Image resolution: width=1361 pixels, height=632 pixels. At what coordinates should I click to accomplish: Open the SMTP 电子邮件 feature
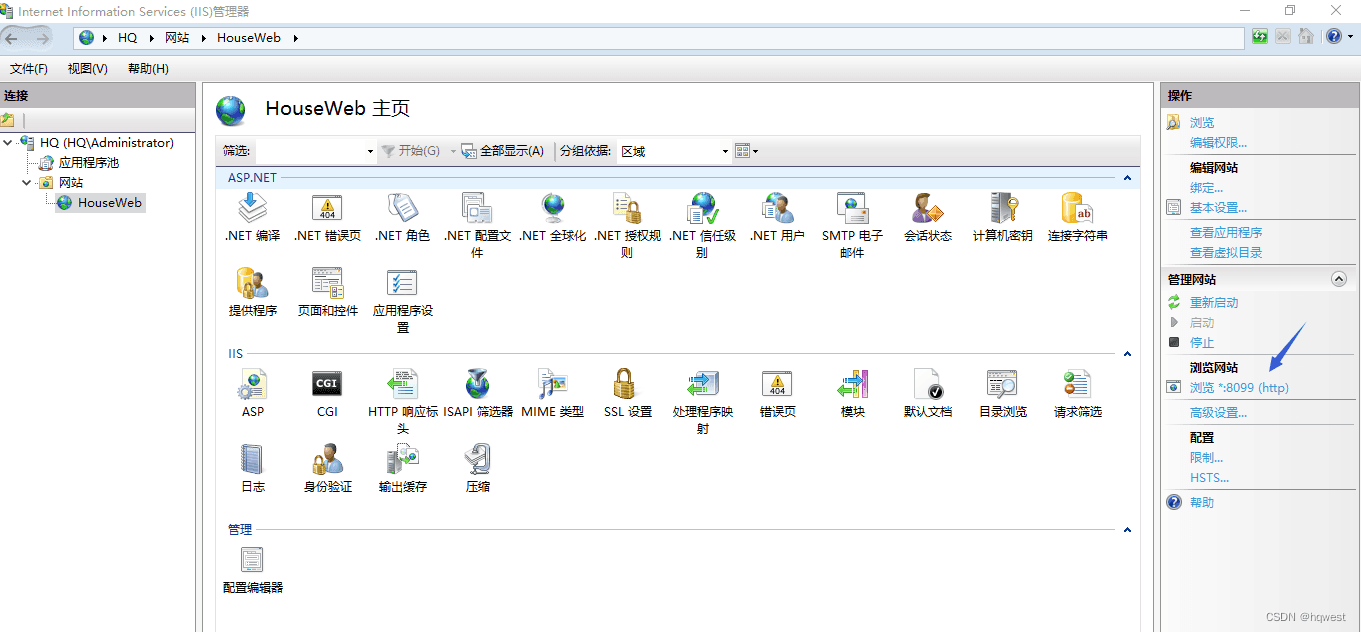pyautogui.click(x=852, y=226)
